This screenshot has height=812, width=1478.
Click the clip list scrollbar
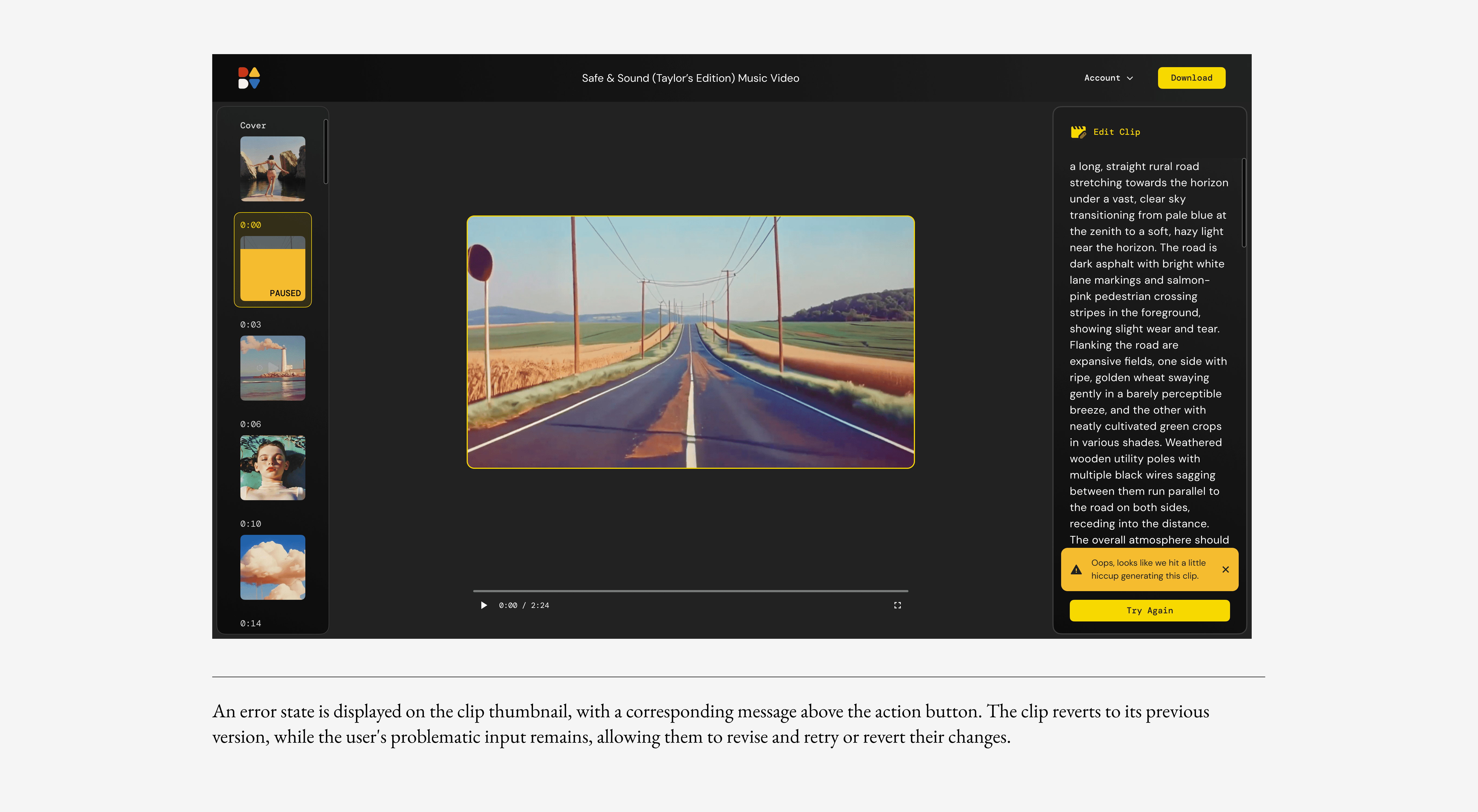pos(325,152)
